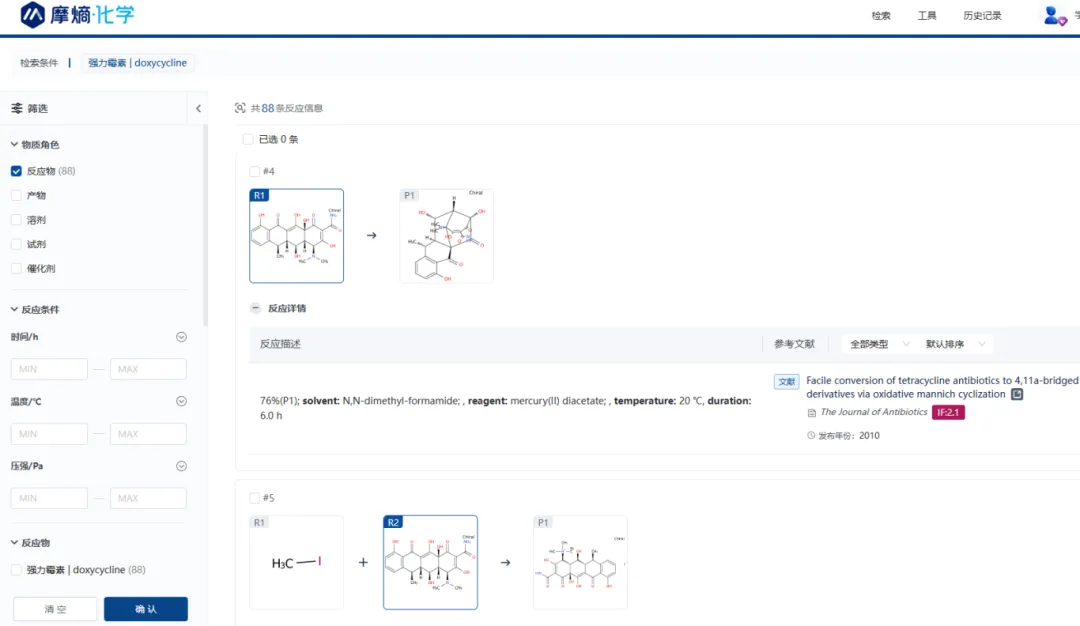Collapse 反应详情 with the minus icon
The image size is (1080, 626).
click(256, 308)
